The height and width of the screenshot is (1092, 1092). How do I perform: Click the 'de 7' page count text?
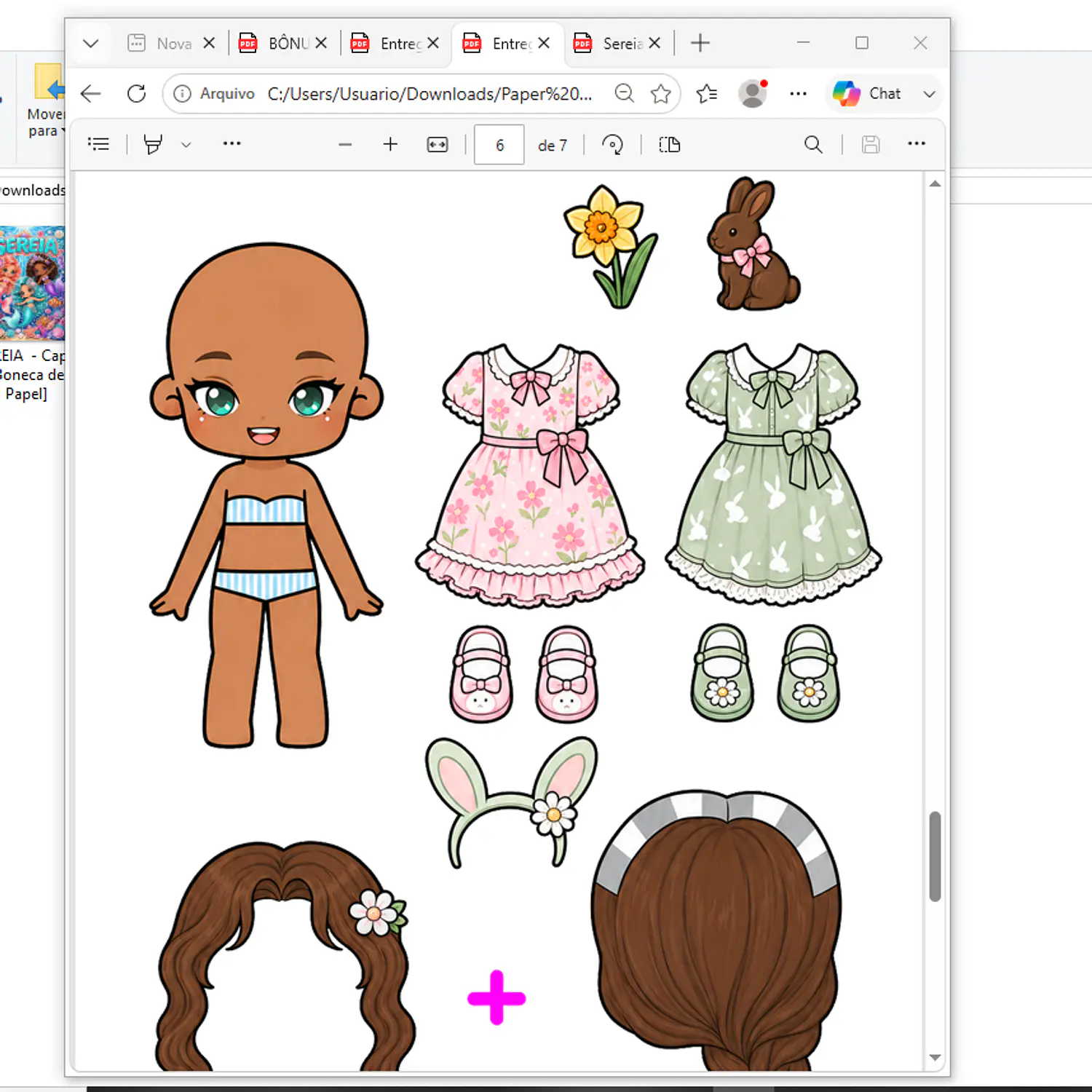pyautogui.click(x=553, y=146)
